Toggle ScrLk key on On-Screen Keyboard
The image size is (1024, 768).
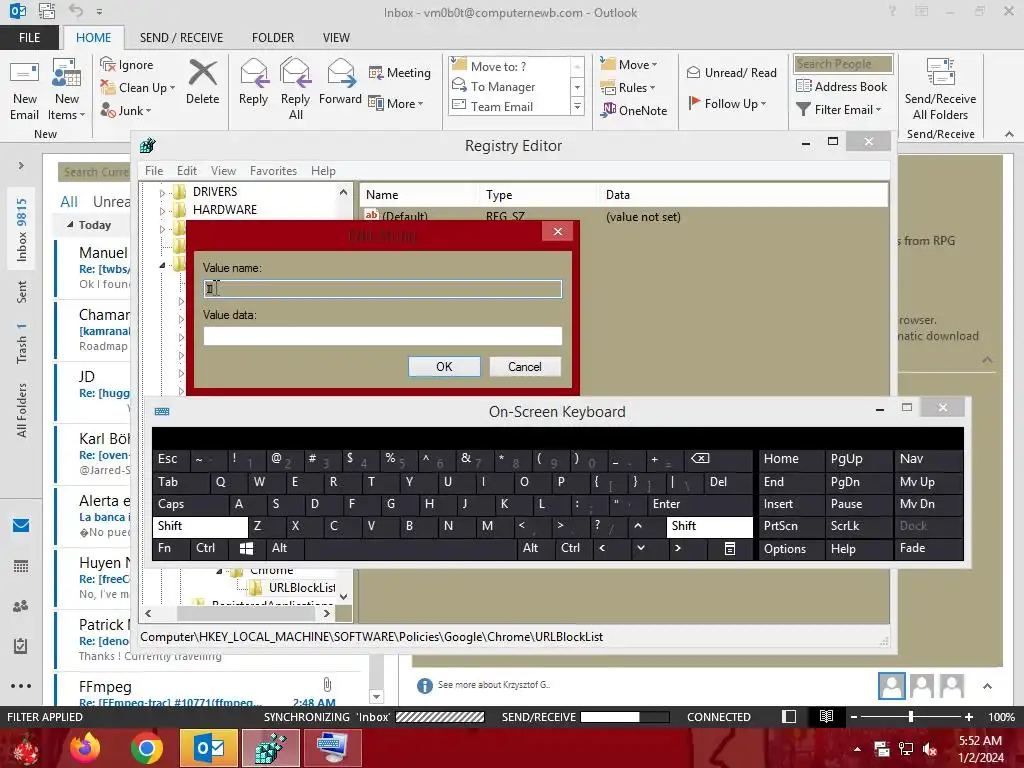click(x=857, y=526)
